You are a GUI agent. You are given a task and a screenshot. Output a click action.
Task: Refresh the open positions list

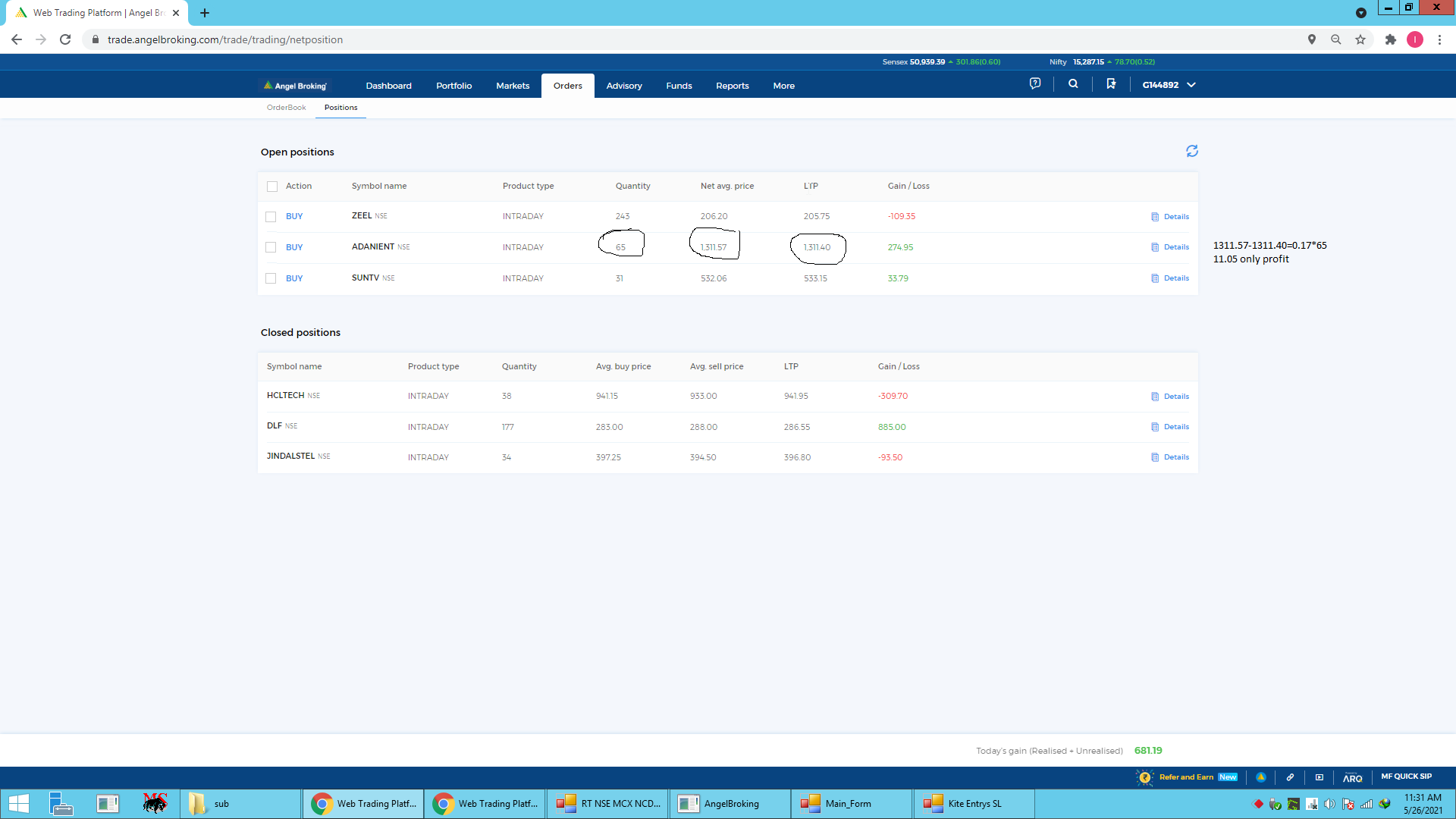point(1192,152)
